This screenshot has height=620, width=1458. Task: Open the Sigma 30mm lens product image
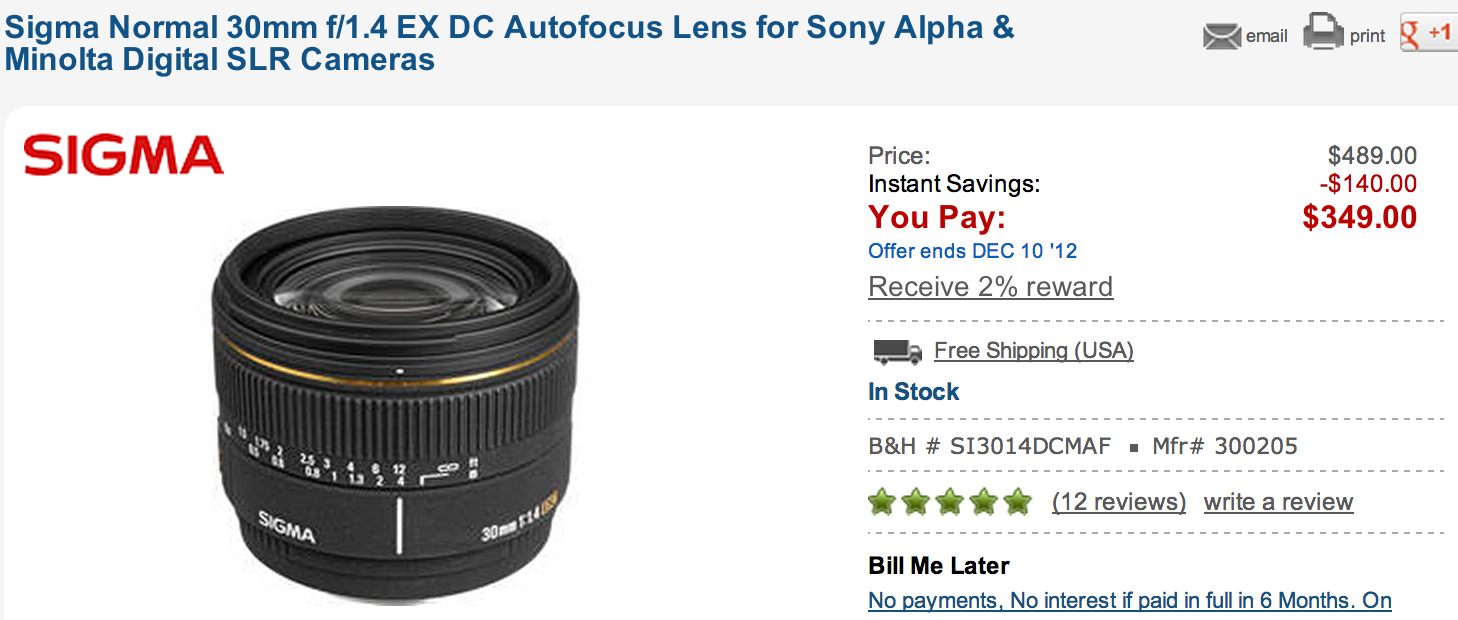(396, 404)
